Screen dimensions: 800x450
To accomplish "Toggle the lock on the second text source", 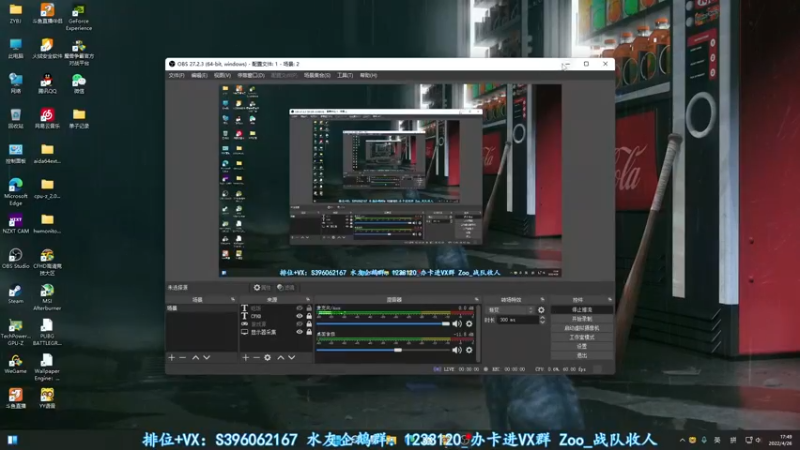I will click(309, 316).
